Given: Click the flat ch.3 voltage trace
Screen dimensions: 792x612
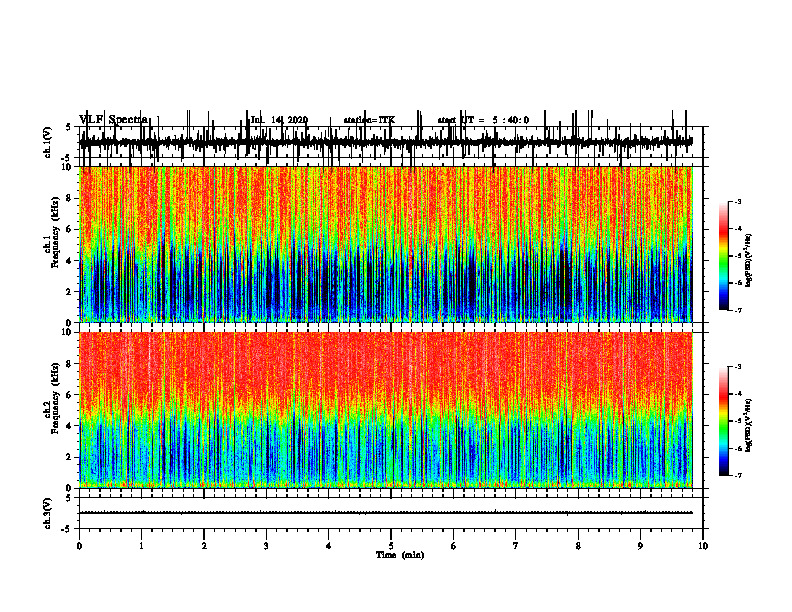Looking at the screenshot, I should [x=386, y=513].
